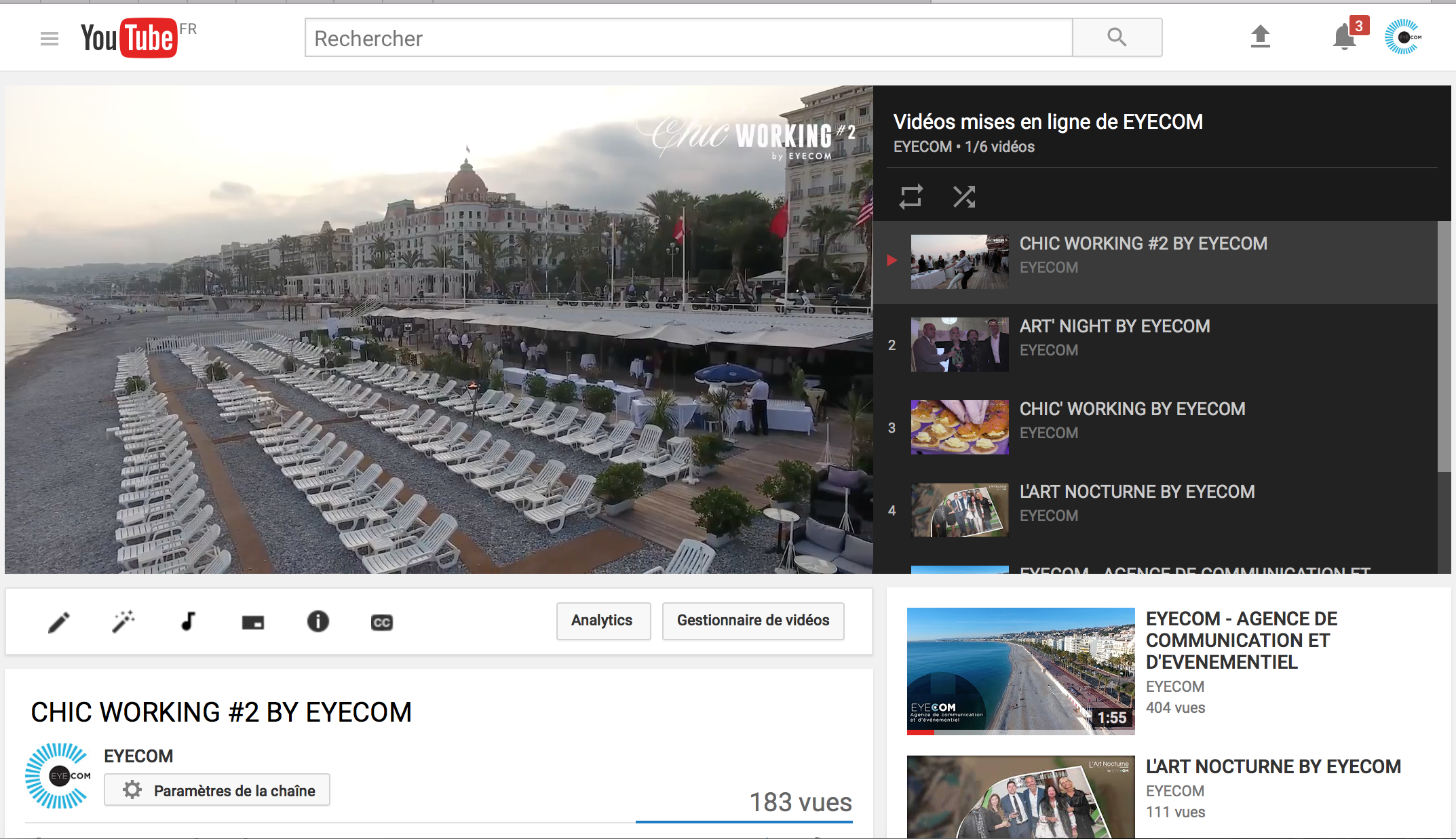Click EYECOM uploader under suggested 111 vues video
The height and width of the screenshot is (839, 1456).
click(x=1175, y=791)
